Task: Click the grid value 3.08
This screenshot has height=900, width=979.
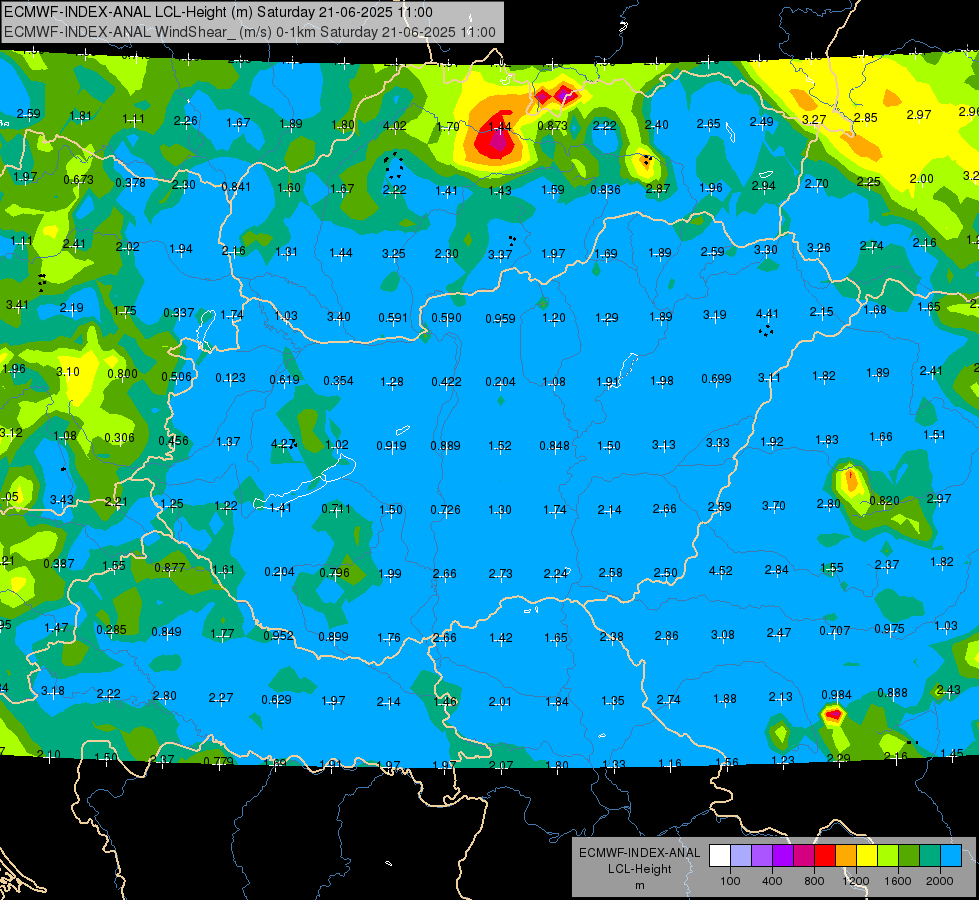Action: point(723,635)
